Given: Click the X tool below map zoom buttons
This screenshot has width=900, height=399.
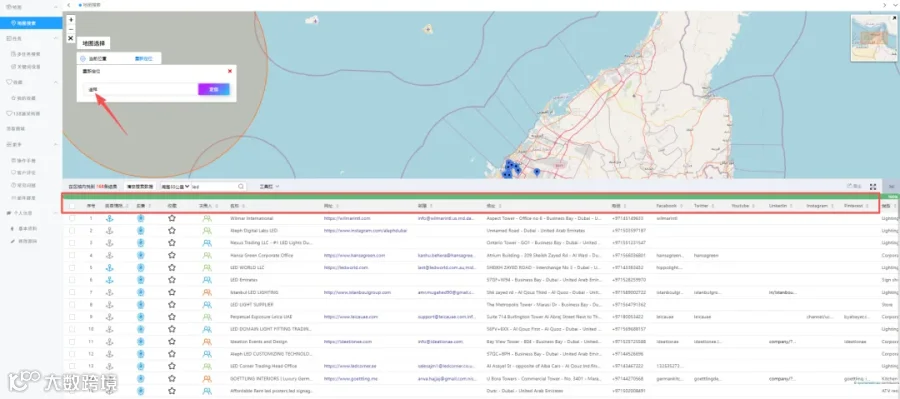Looking at the screenshot, I should [71, 38].
